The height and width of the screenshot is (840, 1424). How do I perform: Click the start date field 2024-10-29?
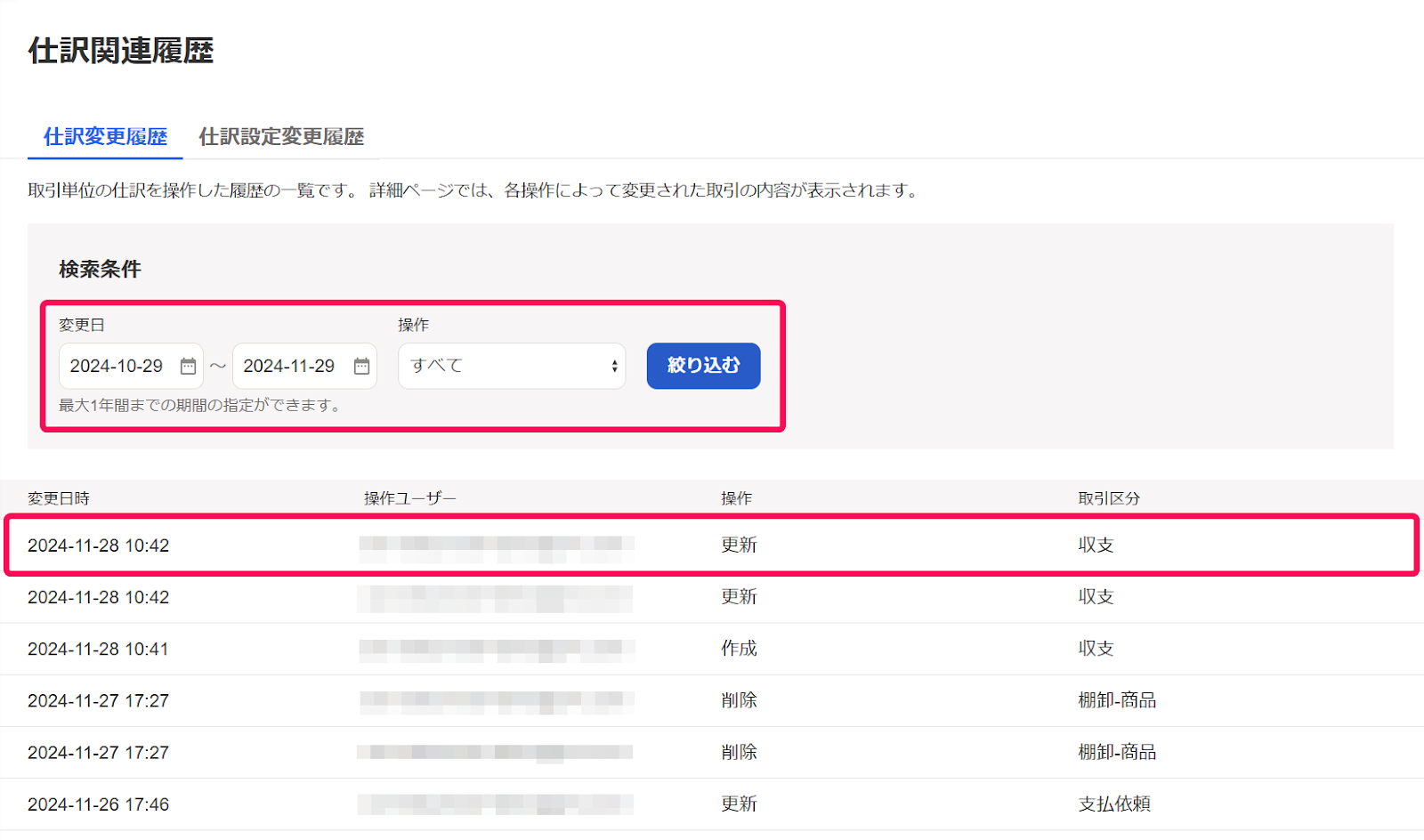[x=117, y=367]
